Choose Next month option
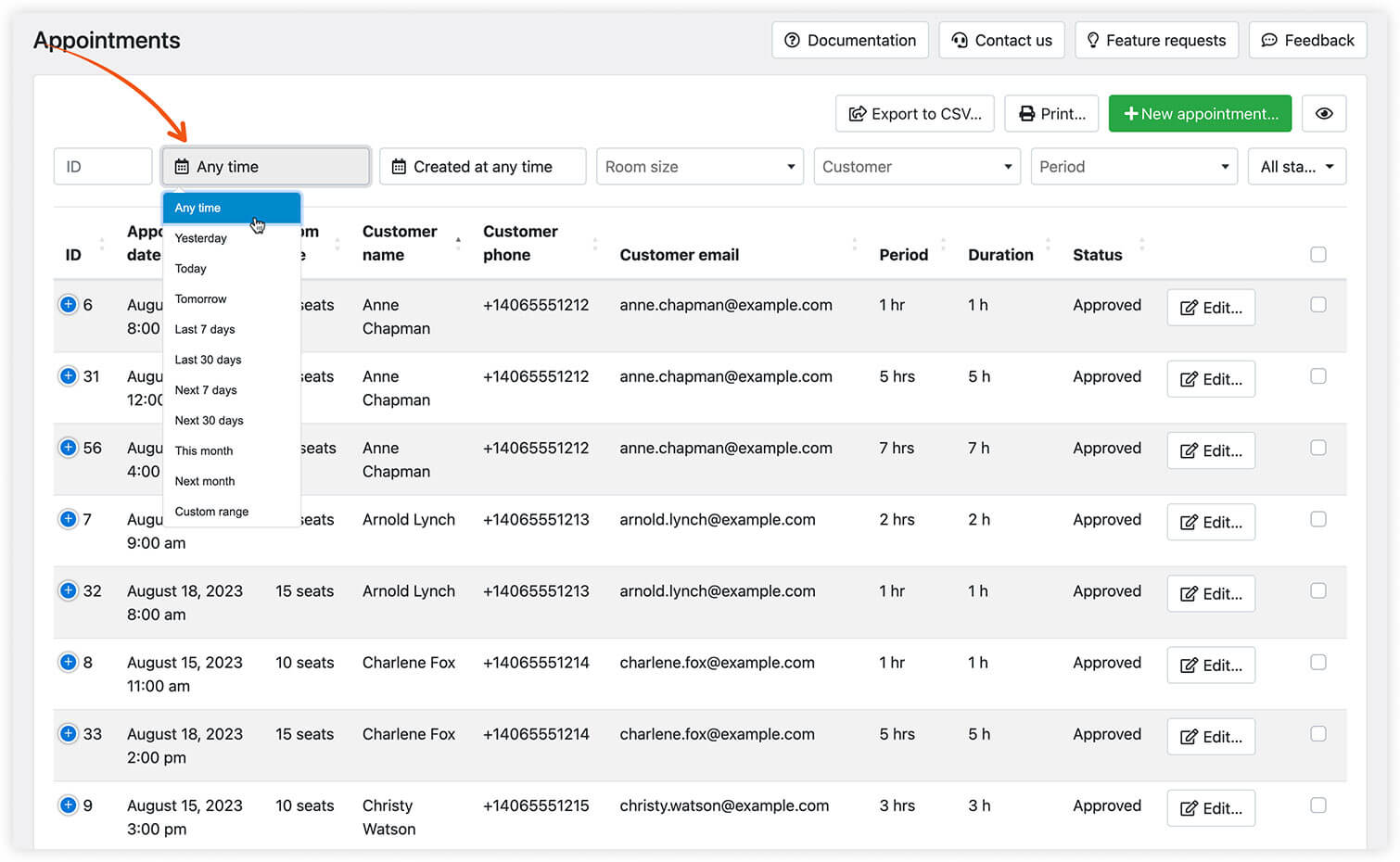 (x=232, y=481)
